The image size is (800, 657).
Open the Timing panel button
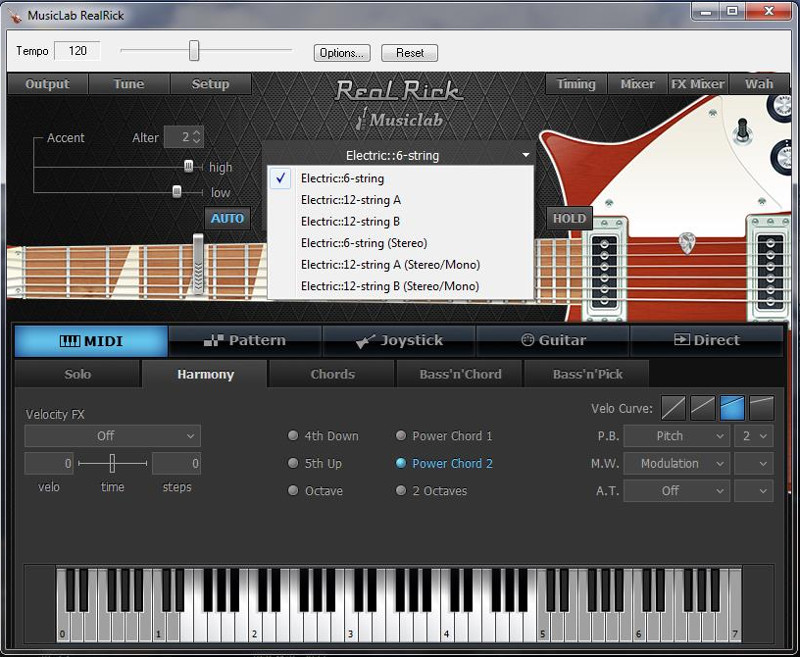(x=576, y=84)
